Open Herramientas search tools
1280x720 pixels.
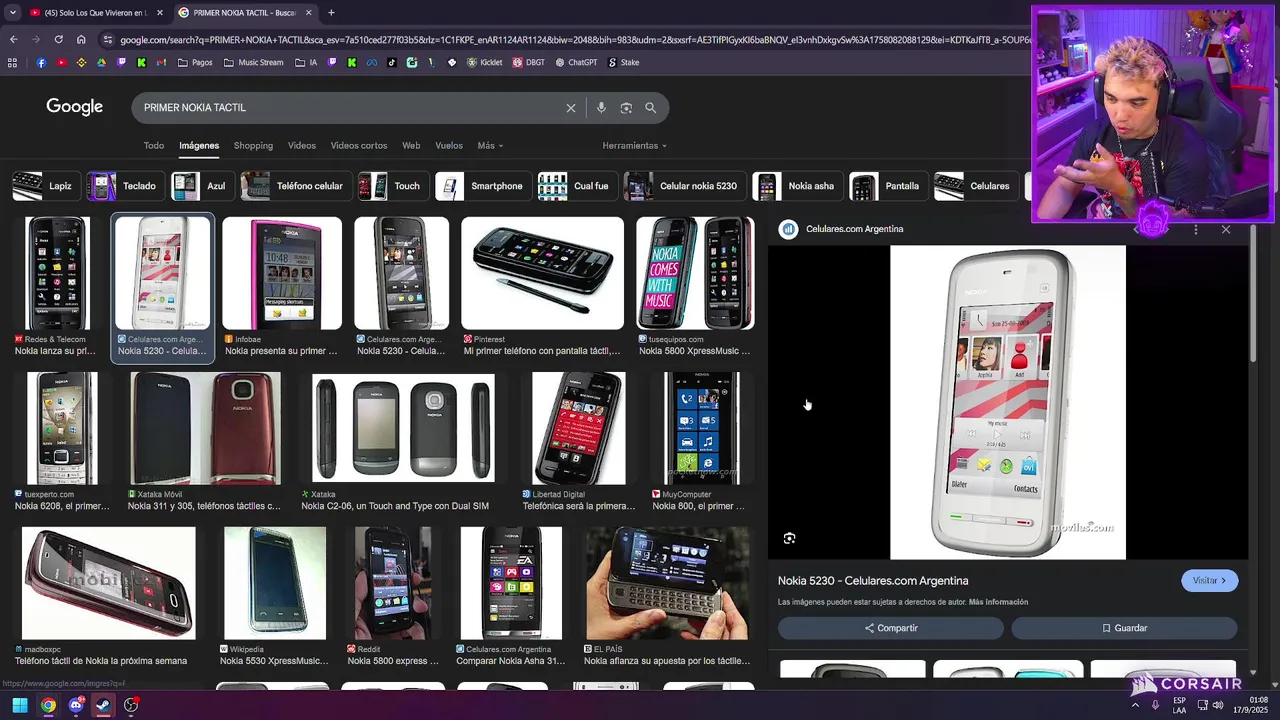click(x=634, y=146)
